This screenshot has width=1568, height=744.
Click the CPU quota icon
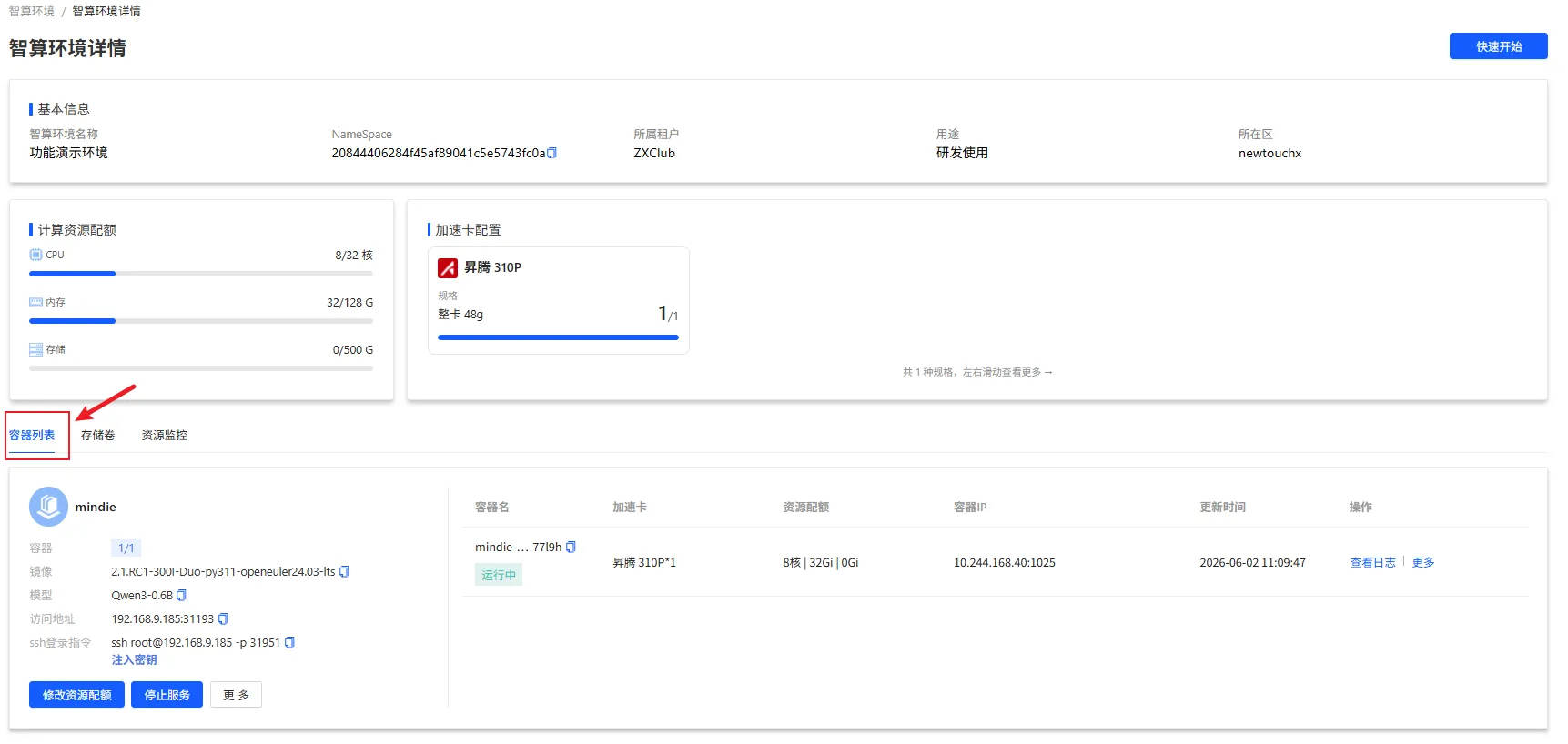[35, 255]
